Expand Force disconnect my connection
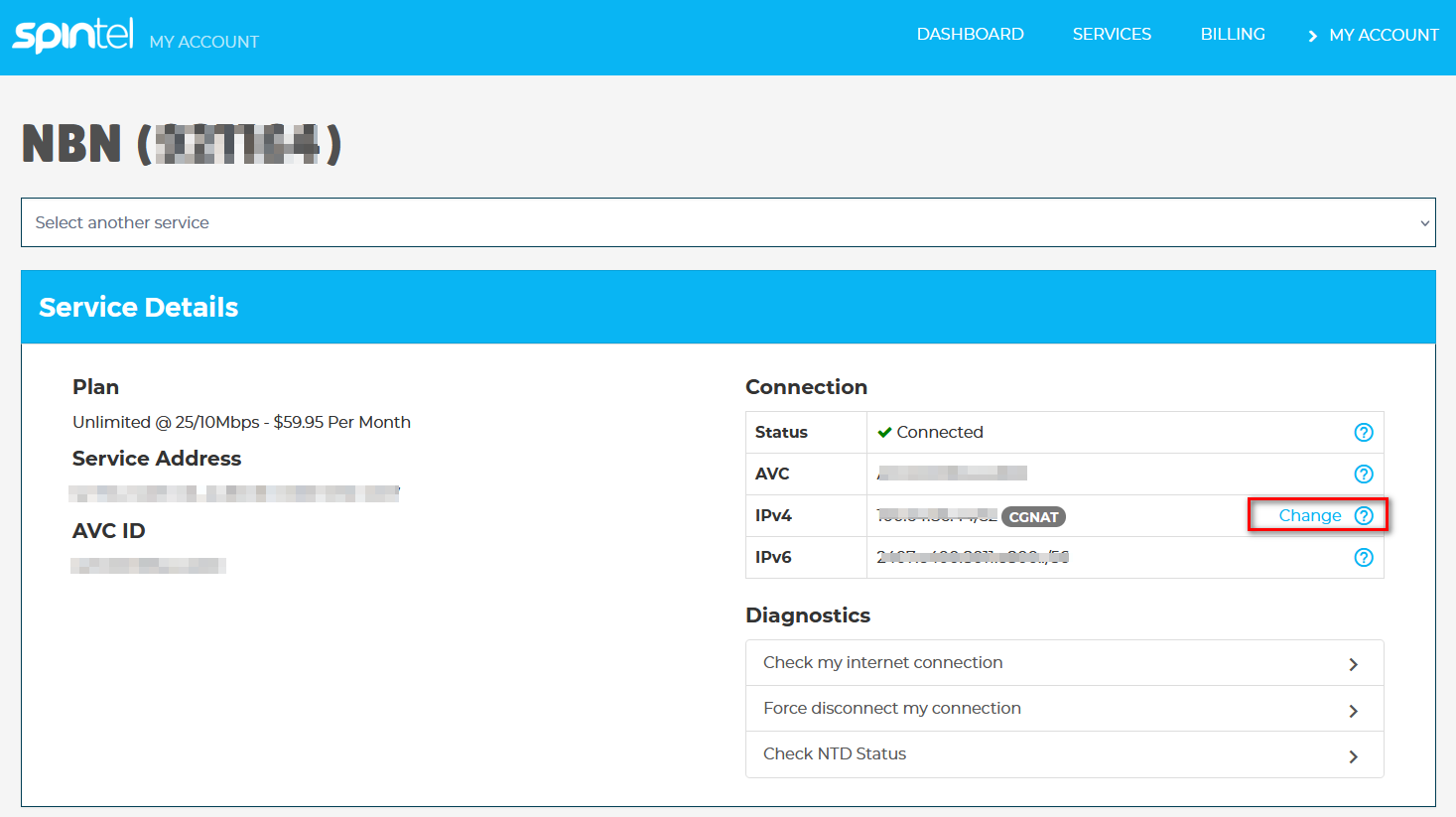 coord(1064,708)
